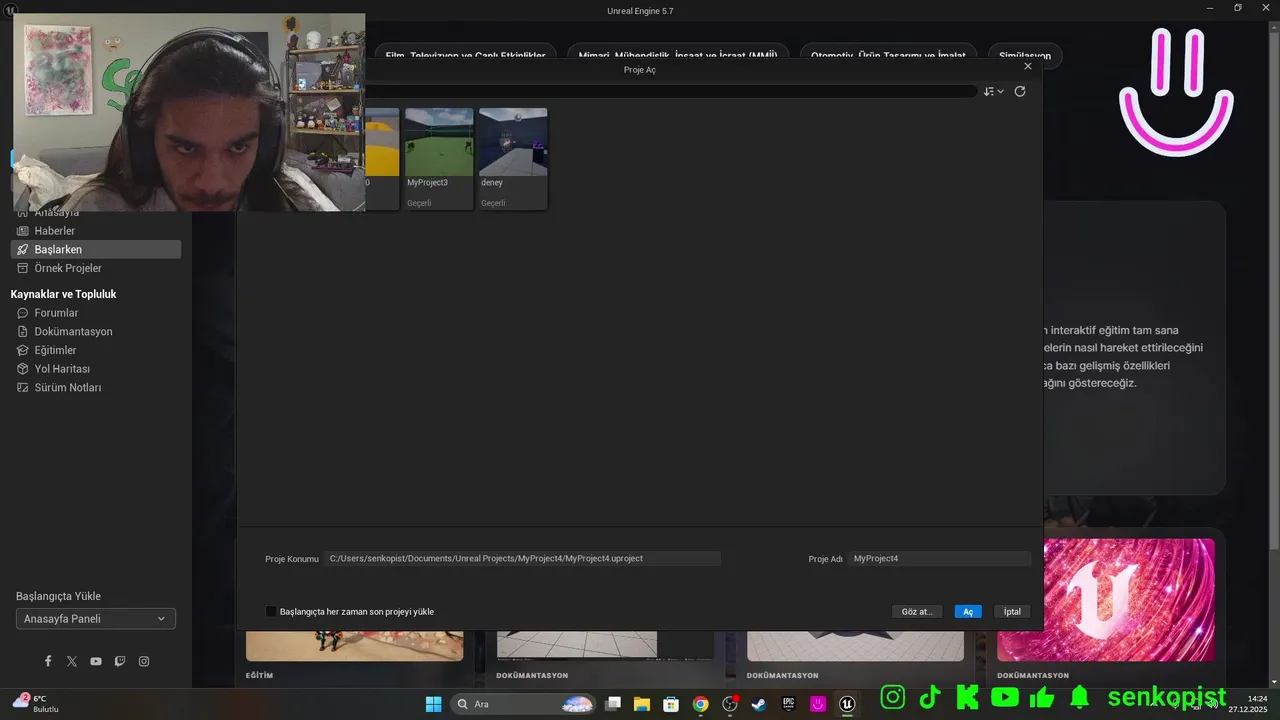The height and width of the screenshot is (720, 1280).
Task: Select the deney project thumbnail
Action: pos(513,159)
